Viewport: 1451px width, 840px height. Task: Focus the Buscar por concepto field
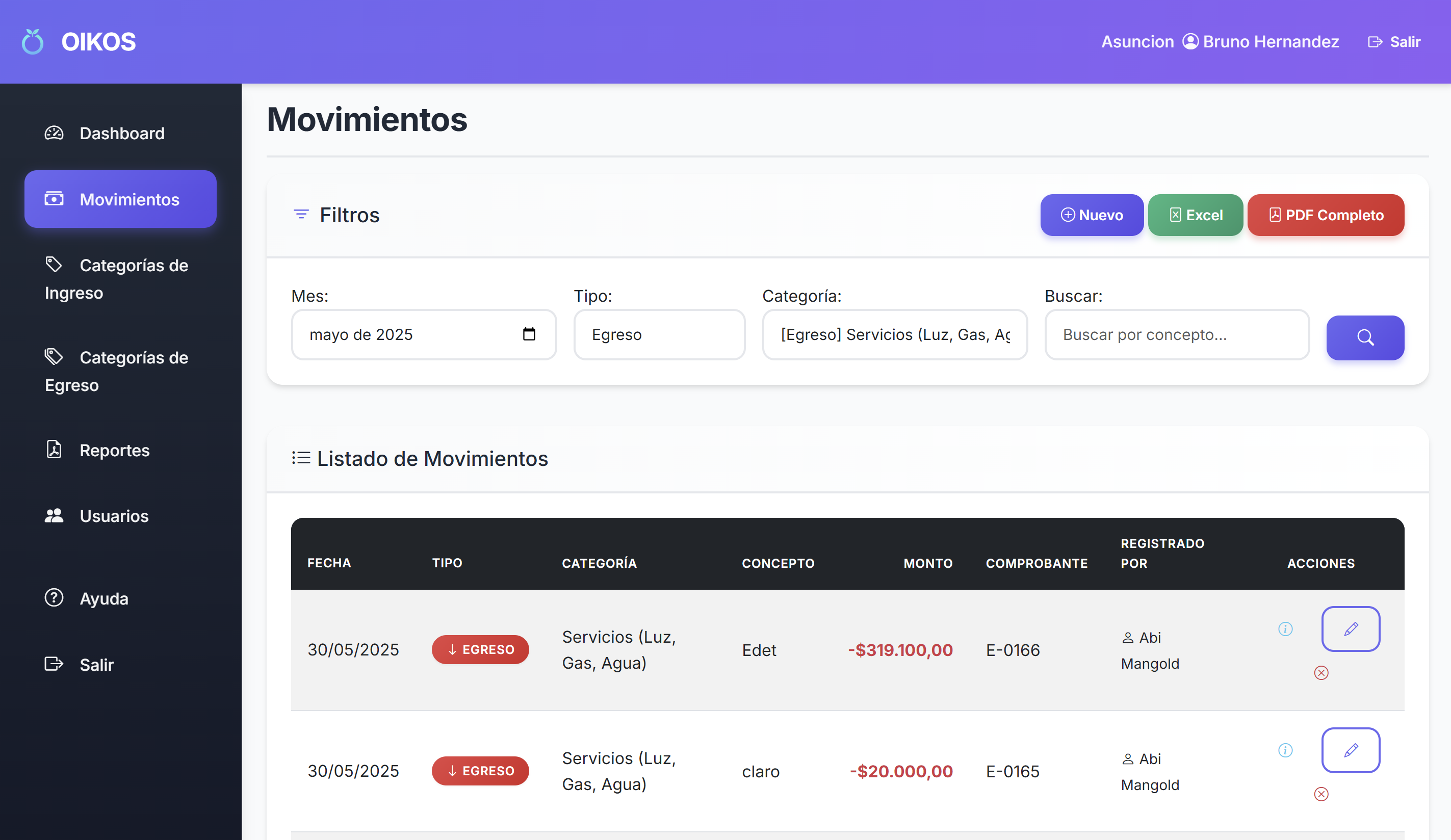[x=1177, y=334]
